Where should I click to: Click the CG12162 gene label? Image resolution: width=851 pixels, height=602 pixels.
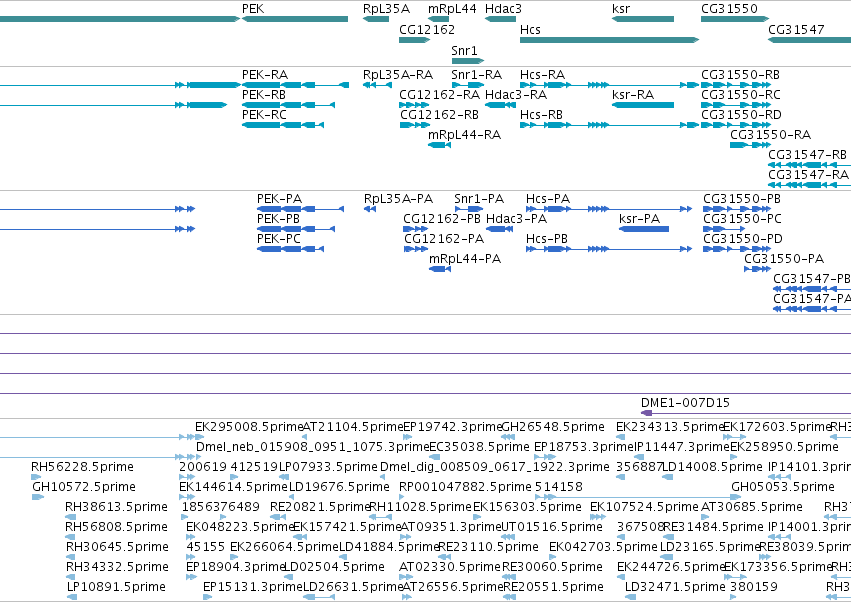coord(427,29)
